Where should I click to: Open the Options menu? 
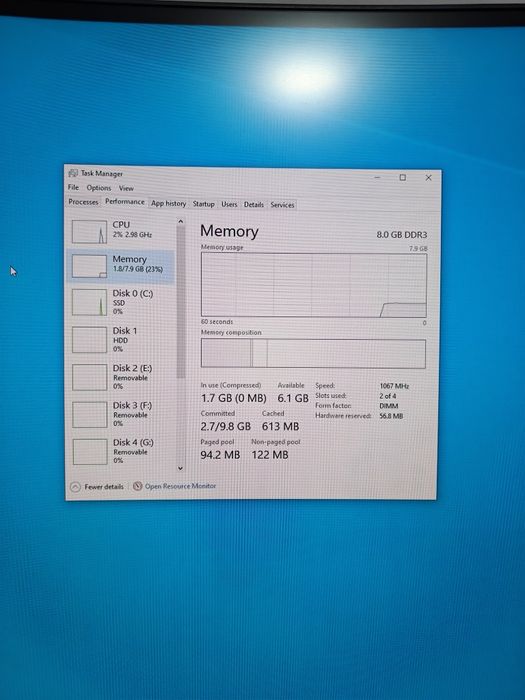point(99,188)
